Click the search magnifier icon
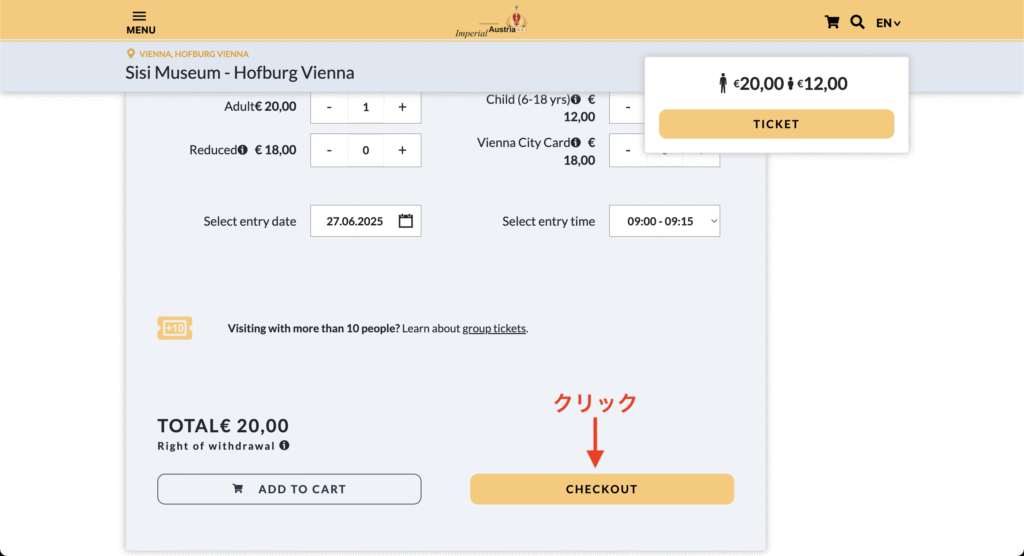The width and height of the screenshot is (1024, 556). (x=857, y=22)
